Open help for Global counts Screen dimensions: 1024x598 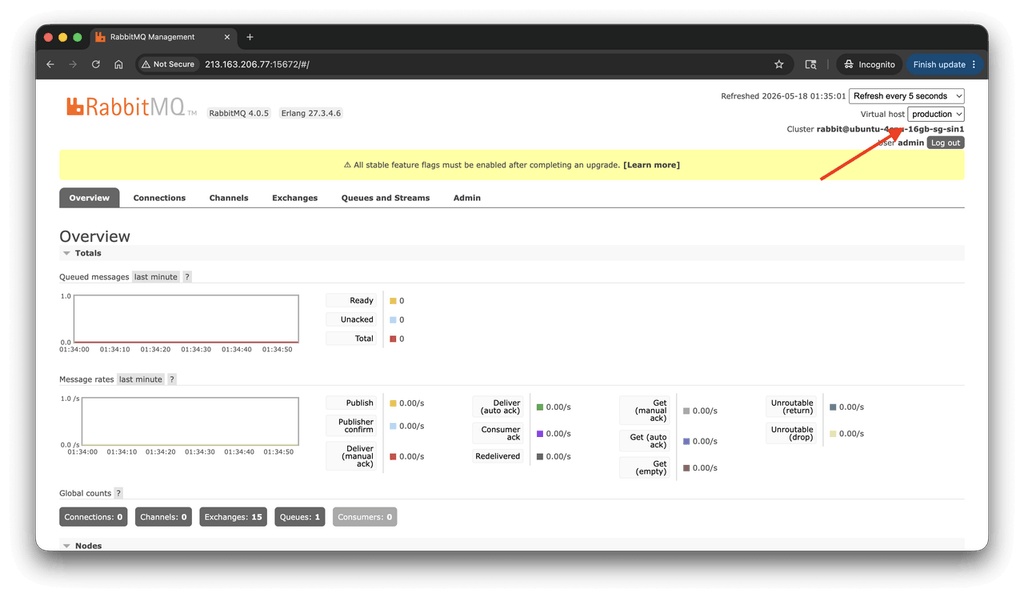(118, 493)
